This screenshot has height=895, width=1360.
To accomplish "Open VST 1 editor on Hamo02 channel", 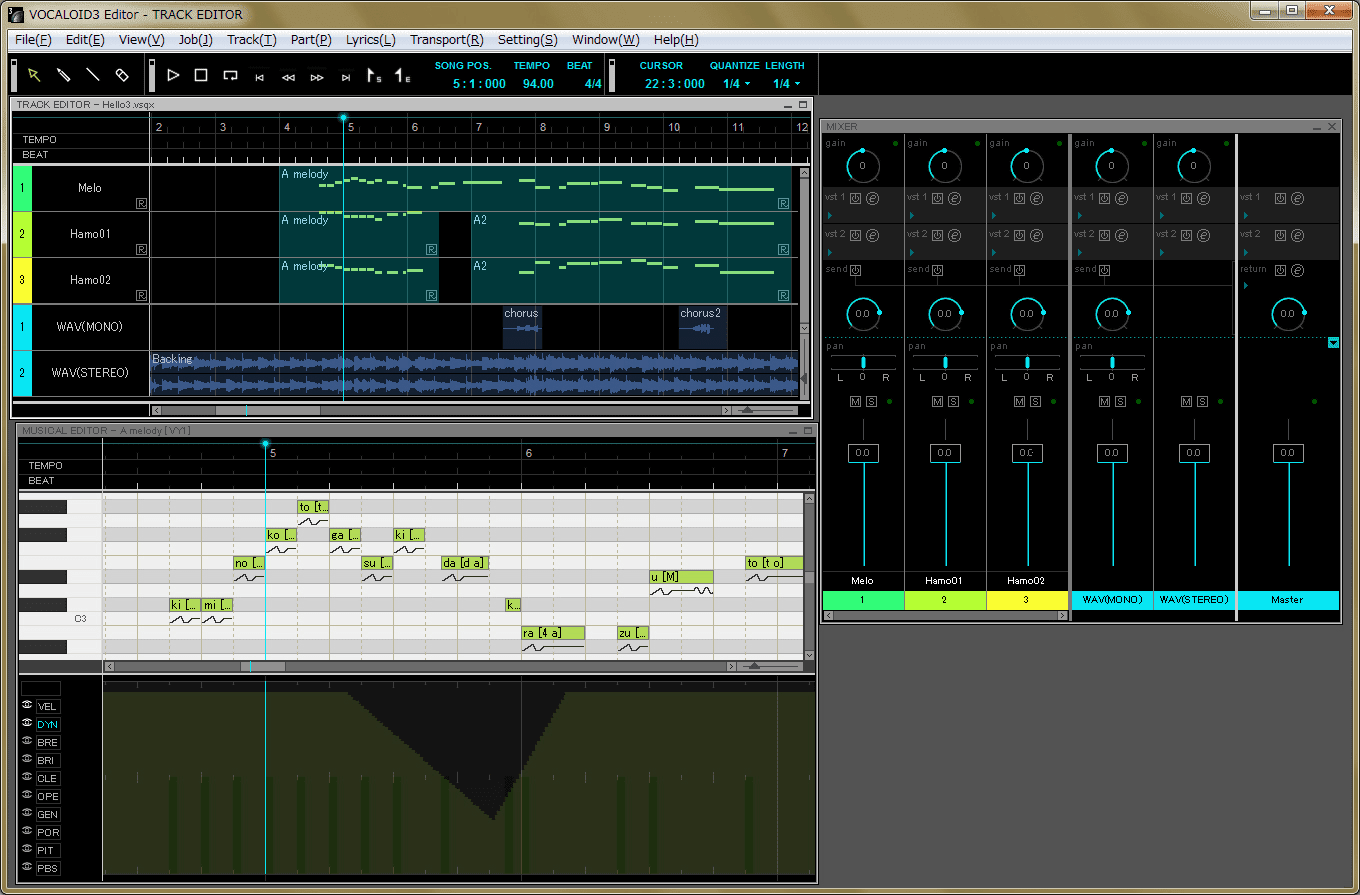I will [x=1035, y=198].
